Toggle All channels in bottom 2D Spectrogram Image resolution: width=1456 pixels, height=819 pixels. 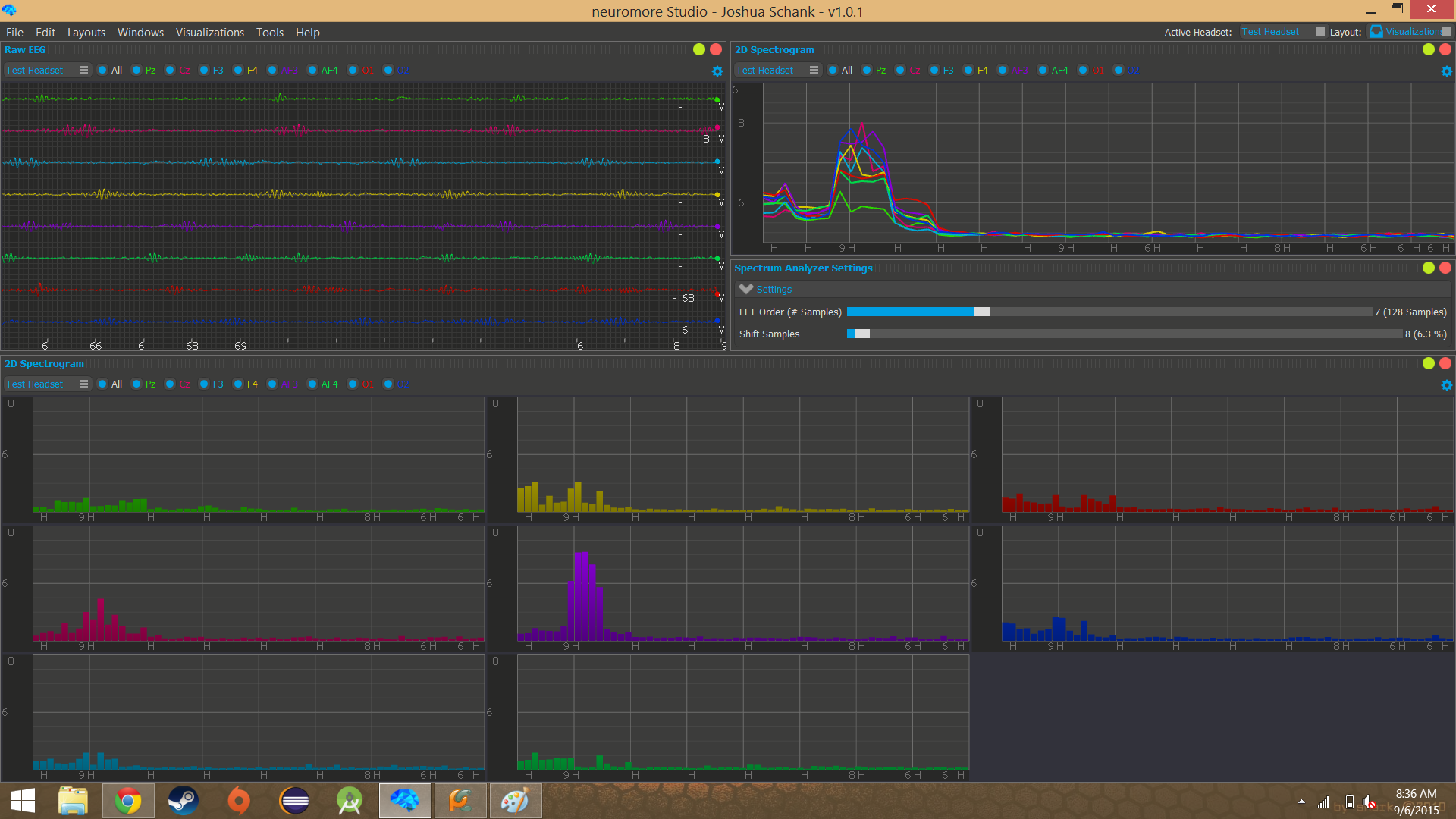[x=102, y=384]
